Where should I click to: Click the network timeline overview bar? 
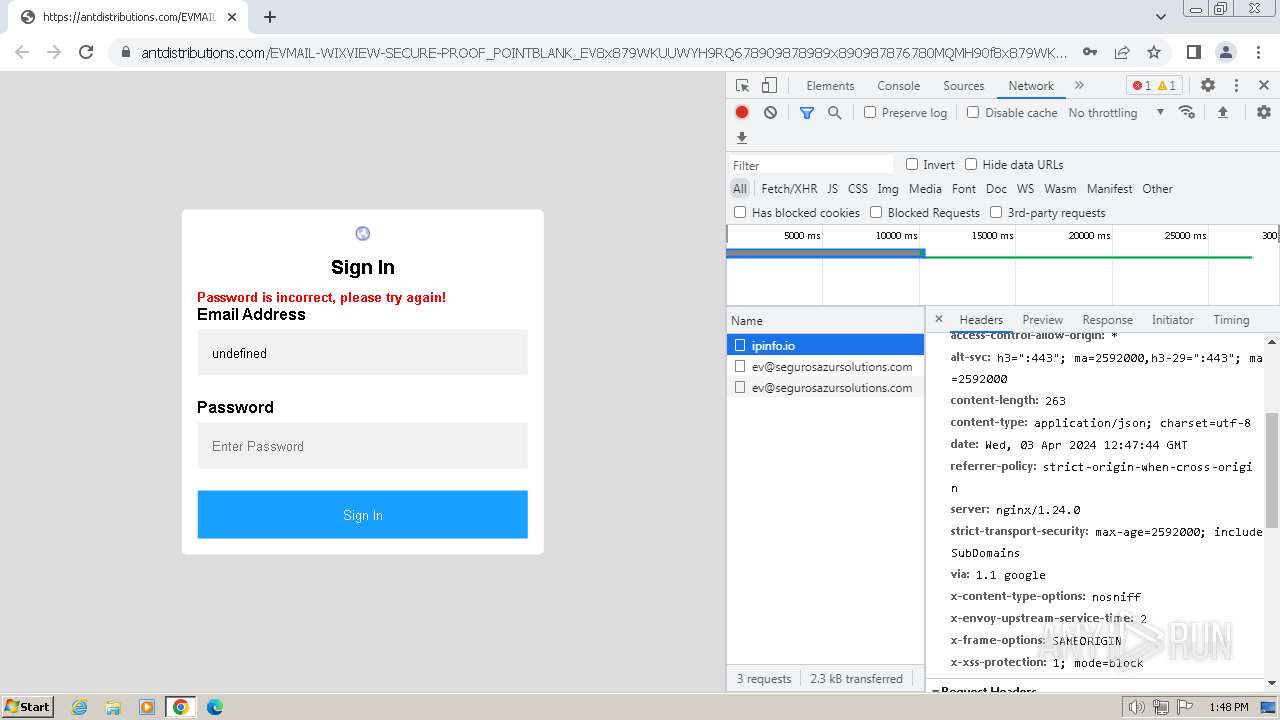point(1002,265)
